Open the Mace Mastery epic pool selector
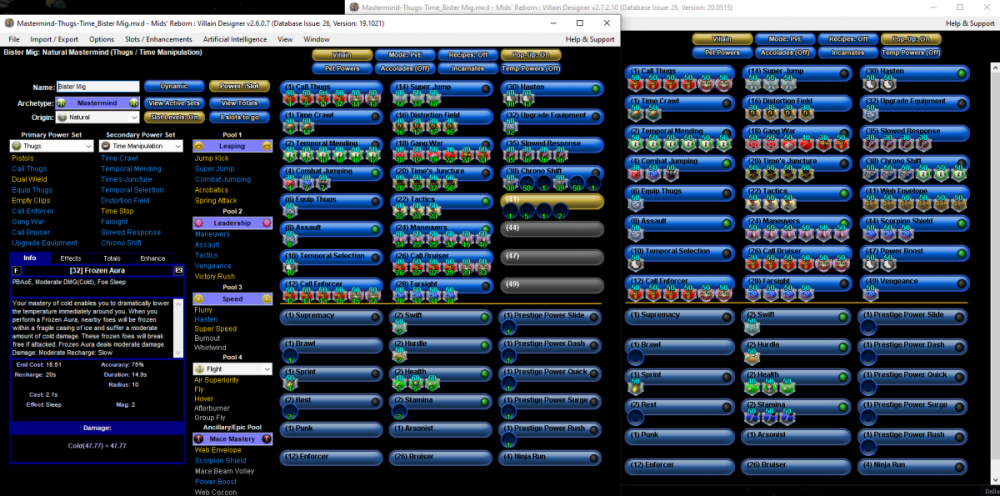1000x496 pixels. (x=232, y=439)
